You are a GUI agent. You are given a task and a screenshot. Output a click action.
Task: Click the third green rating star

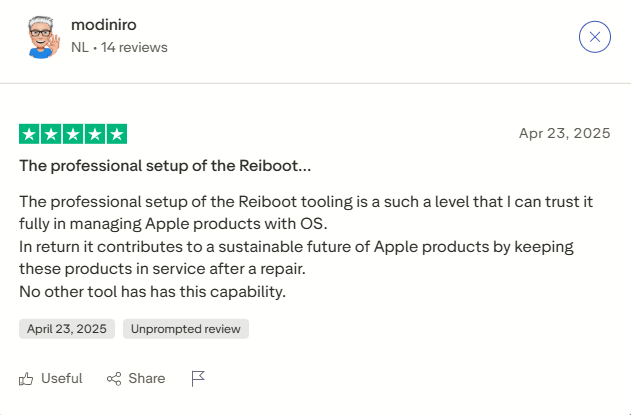tap(73, 134)
